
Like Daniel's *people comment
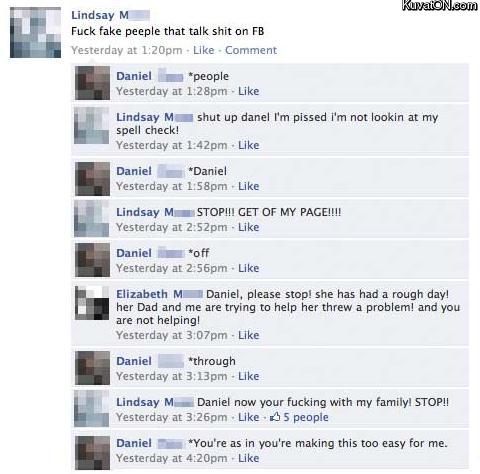click(x=248, y=91)
